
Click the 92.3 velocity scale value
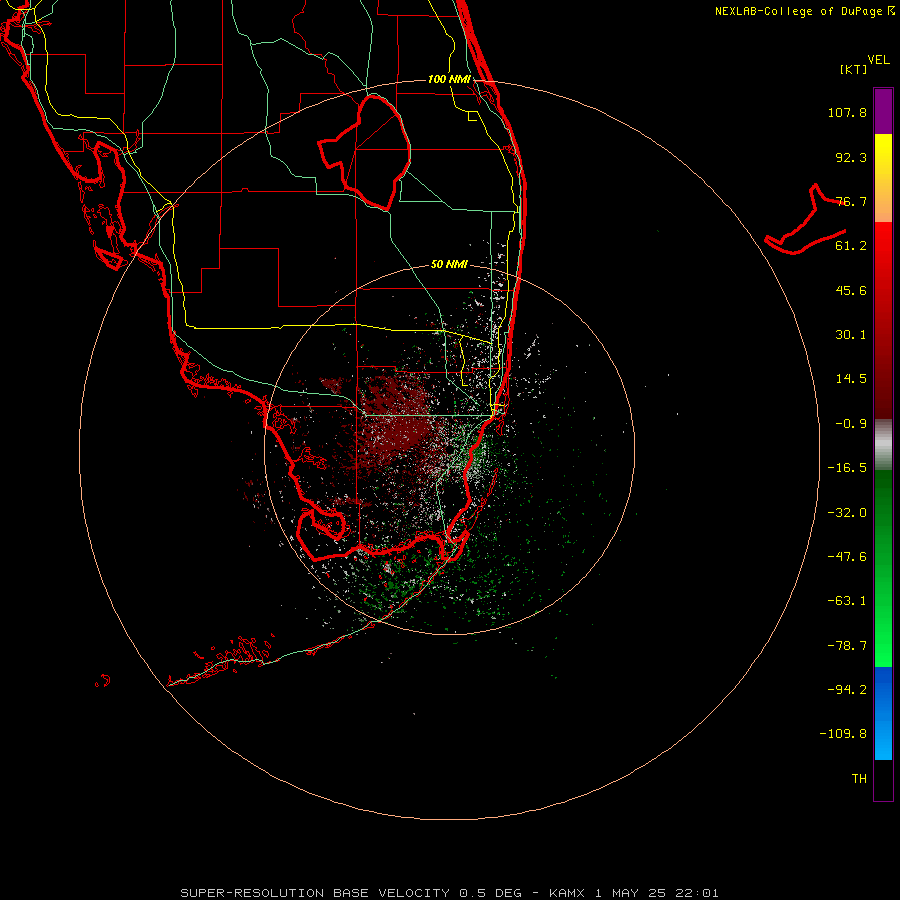851,157
